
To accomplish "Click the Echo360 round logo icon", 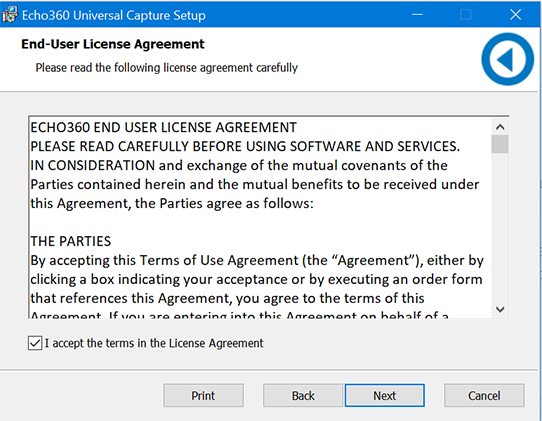I will pyautogui.click(x=507, y=59).
